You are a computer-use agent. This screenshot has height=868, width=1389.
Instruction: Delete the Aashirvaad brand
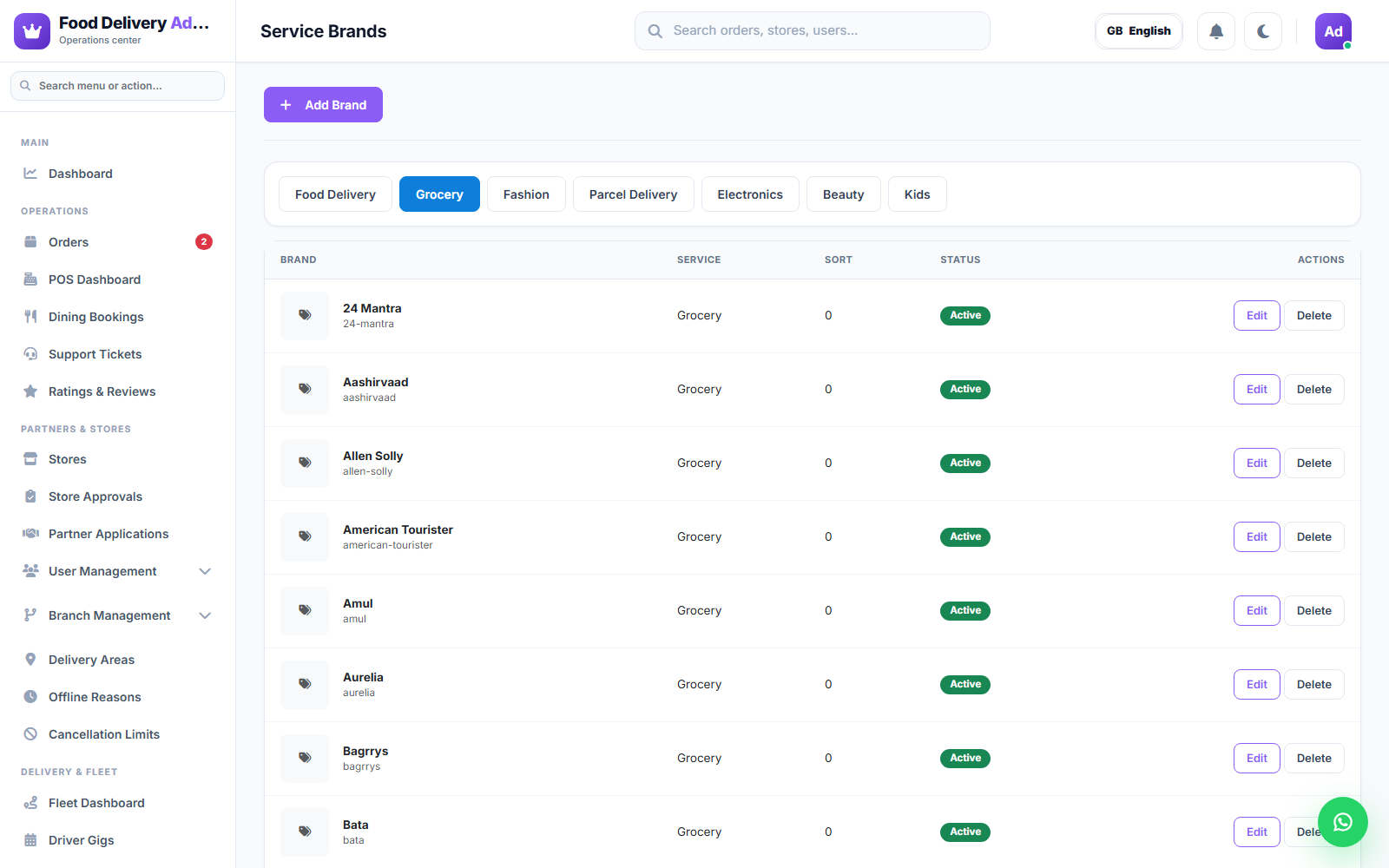point(1314,390)
